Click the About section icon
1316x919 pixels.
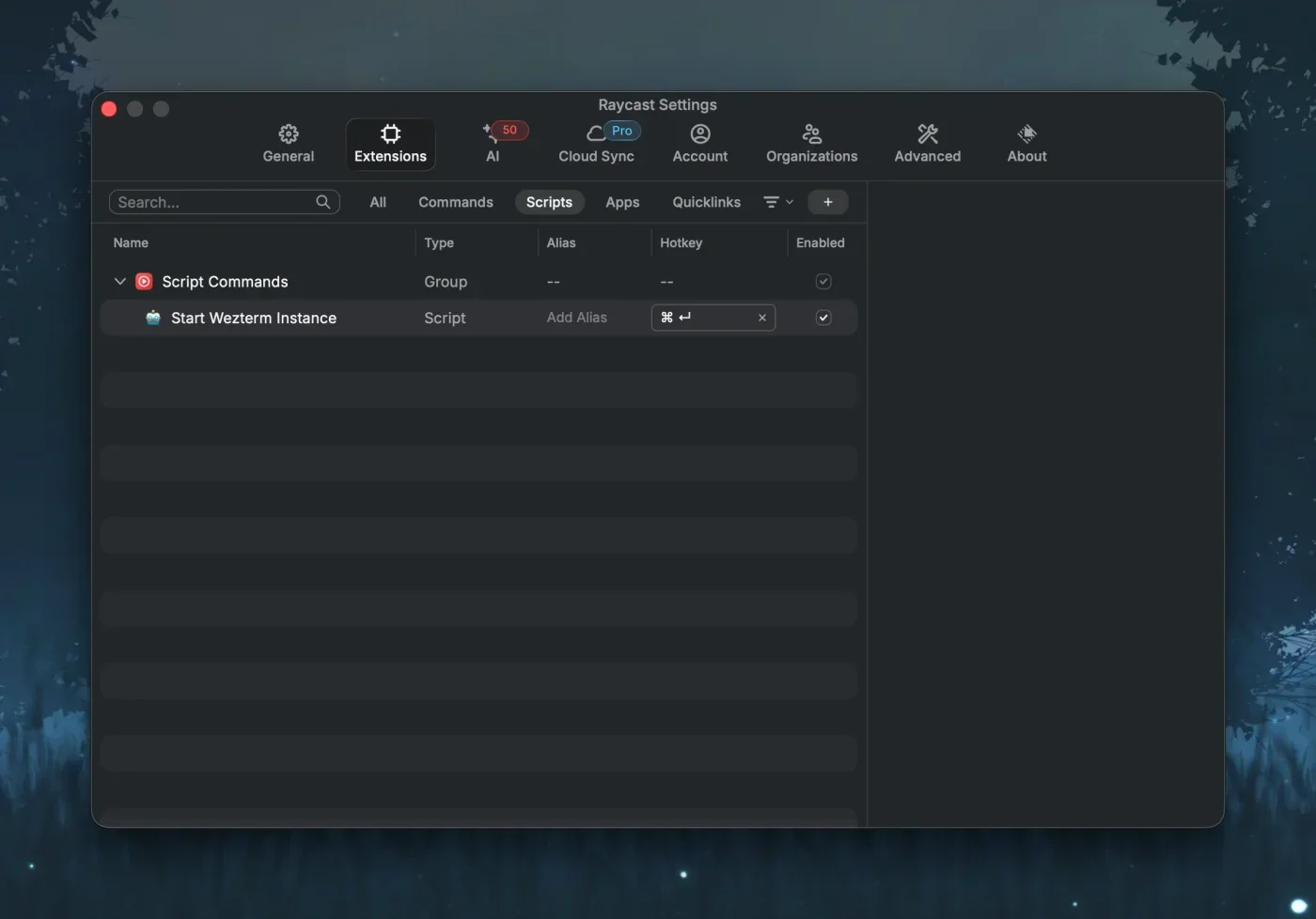tap(1026, 132)
